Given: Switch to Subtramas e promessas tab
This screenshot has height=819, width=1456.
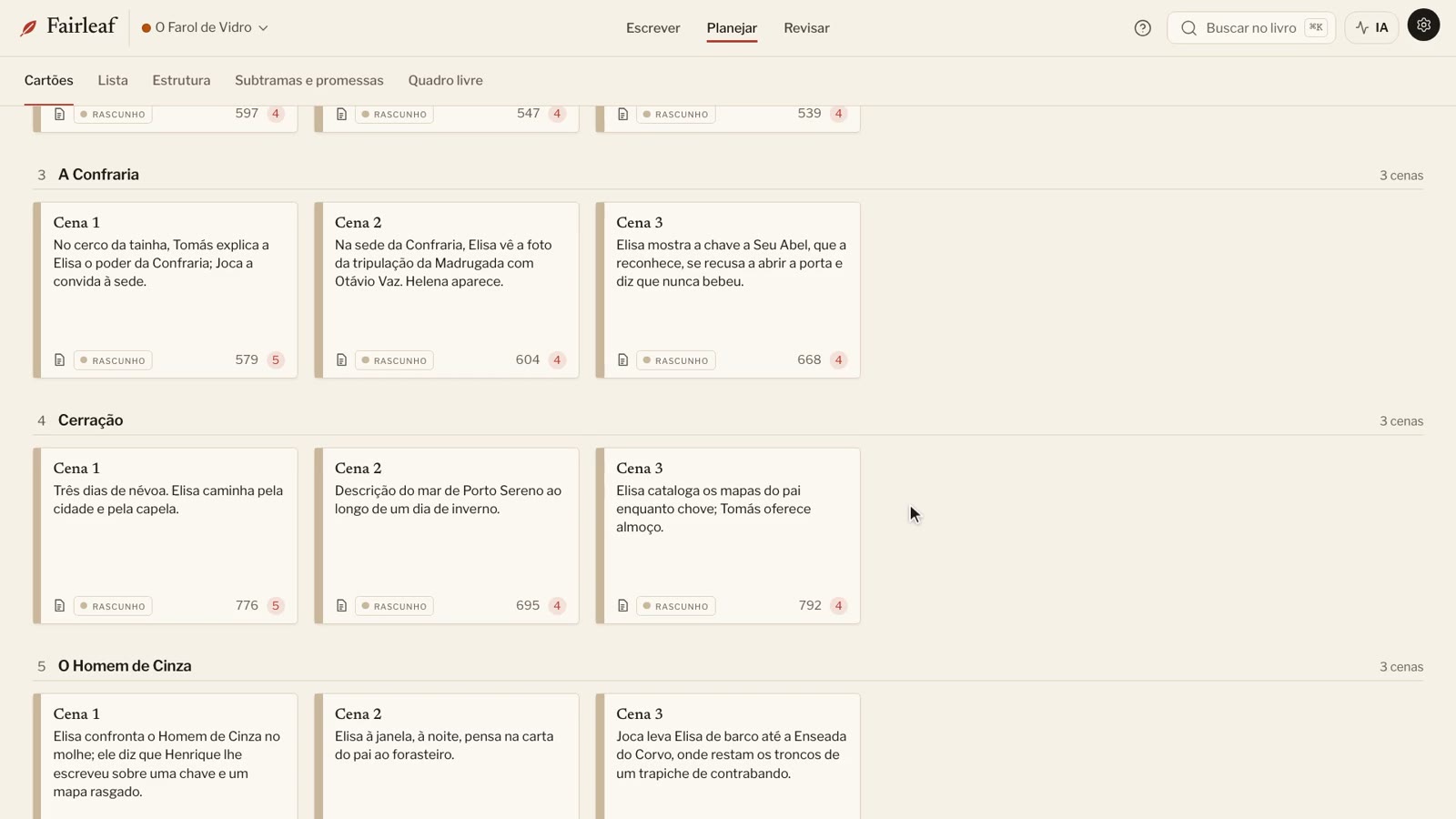Looking at the screenshot, I should click(309, 80).
